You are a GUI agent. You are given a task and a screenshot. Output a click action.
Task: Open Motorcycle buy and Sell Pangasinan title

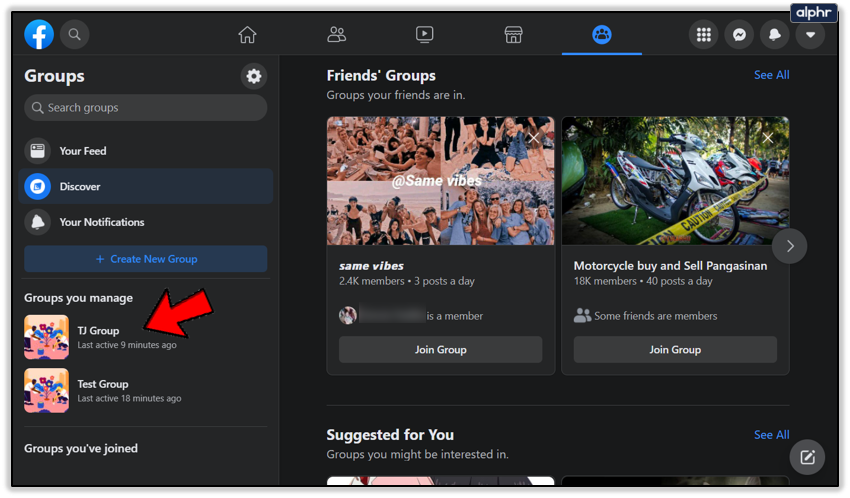tap(670, 266)
